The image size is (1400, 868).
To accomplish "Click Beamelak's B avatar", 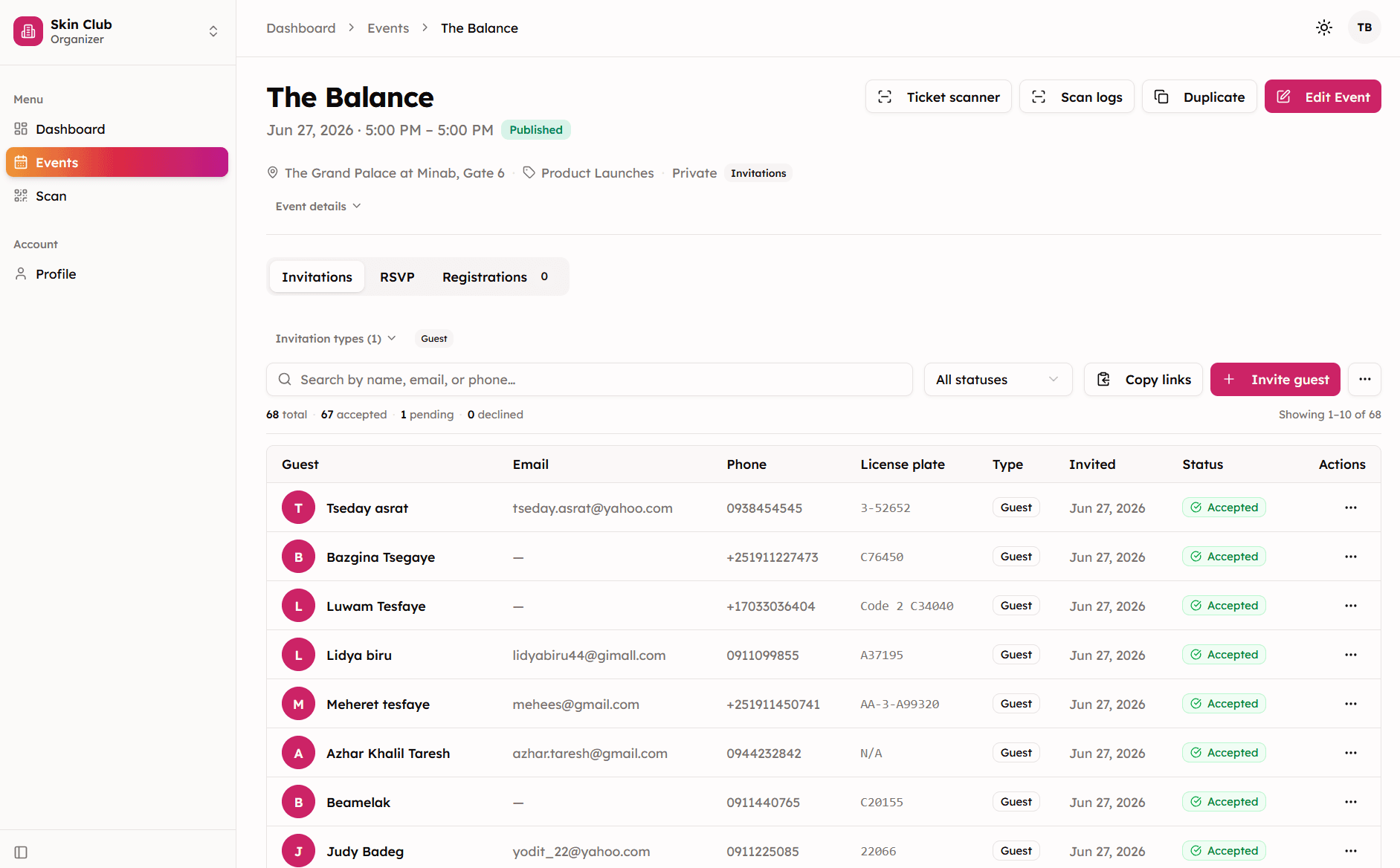I will pos(298,802).
